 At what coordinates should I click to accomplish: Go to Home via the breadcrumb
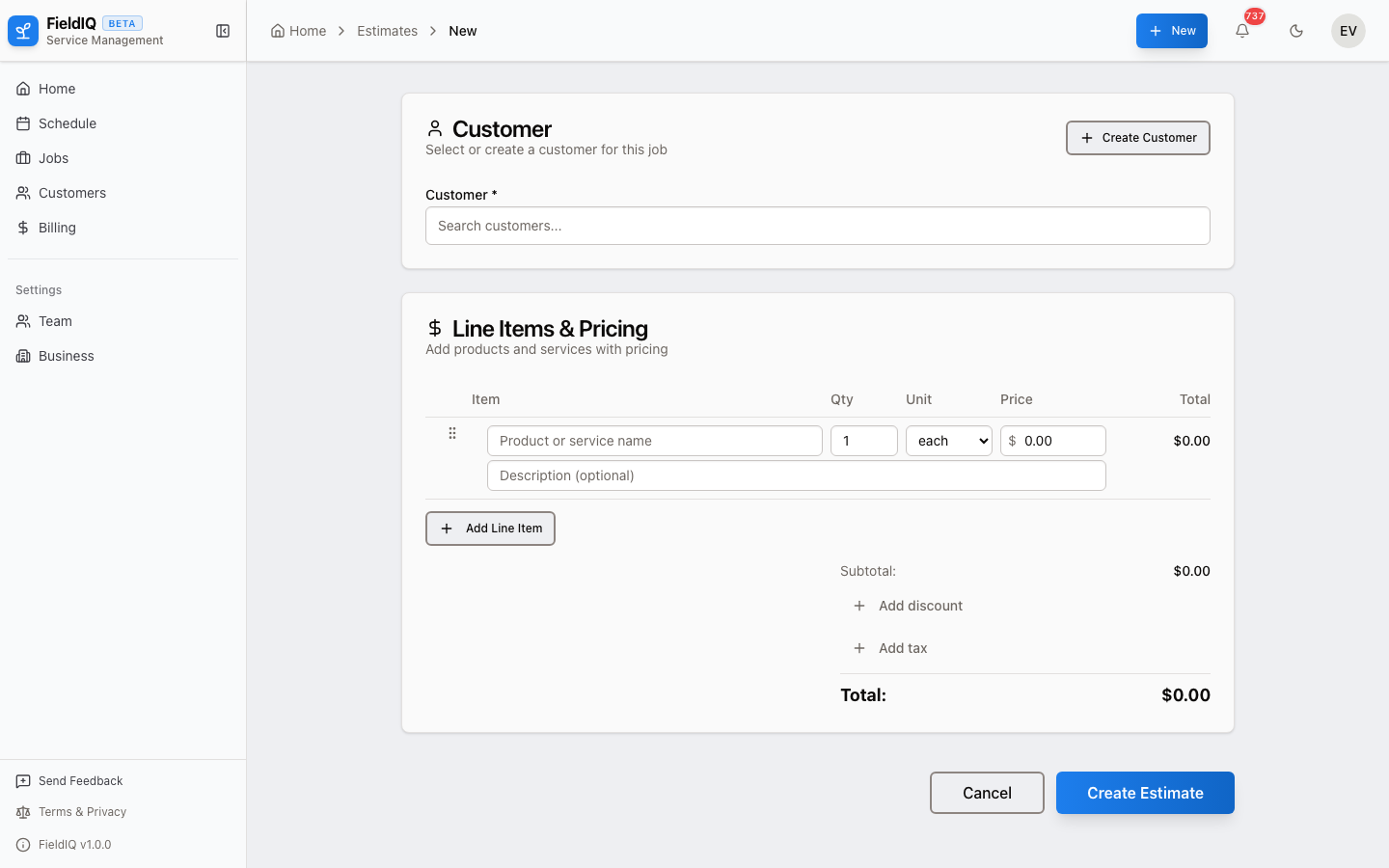tap(298, 31)
